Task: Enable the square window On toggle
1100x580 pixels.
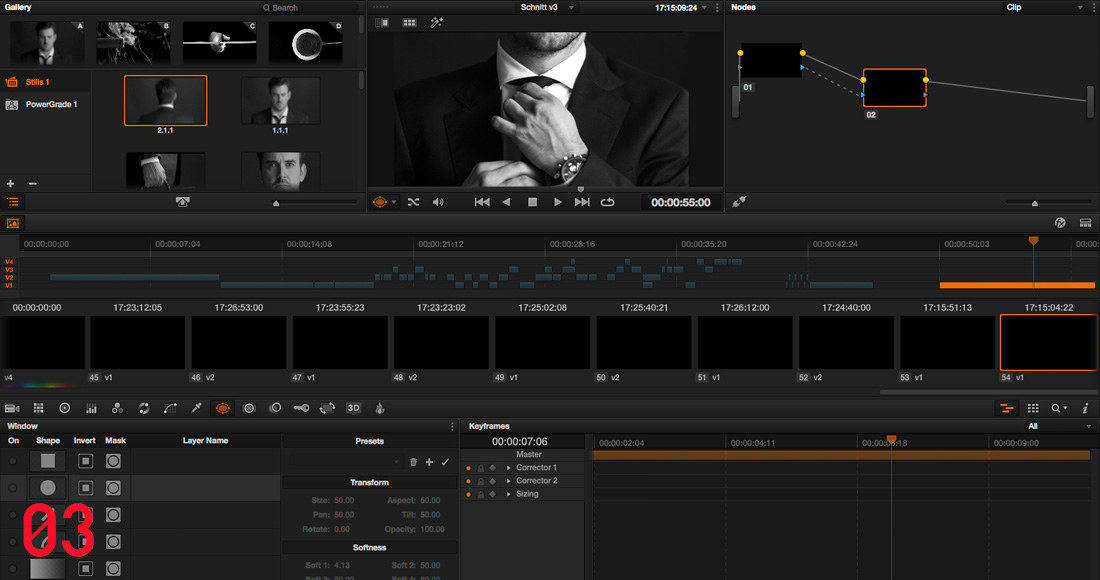Action: click(x=13, y=461)
